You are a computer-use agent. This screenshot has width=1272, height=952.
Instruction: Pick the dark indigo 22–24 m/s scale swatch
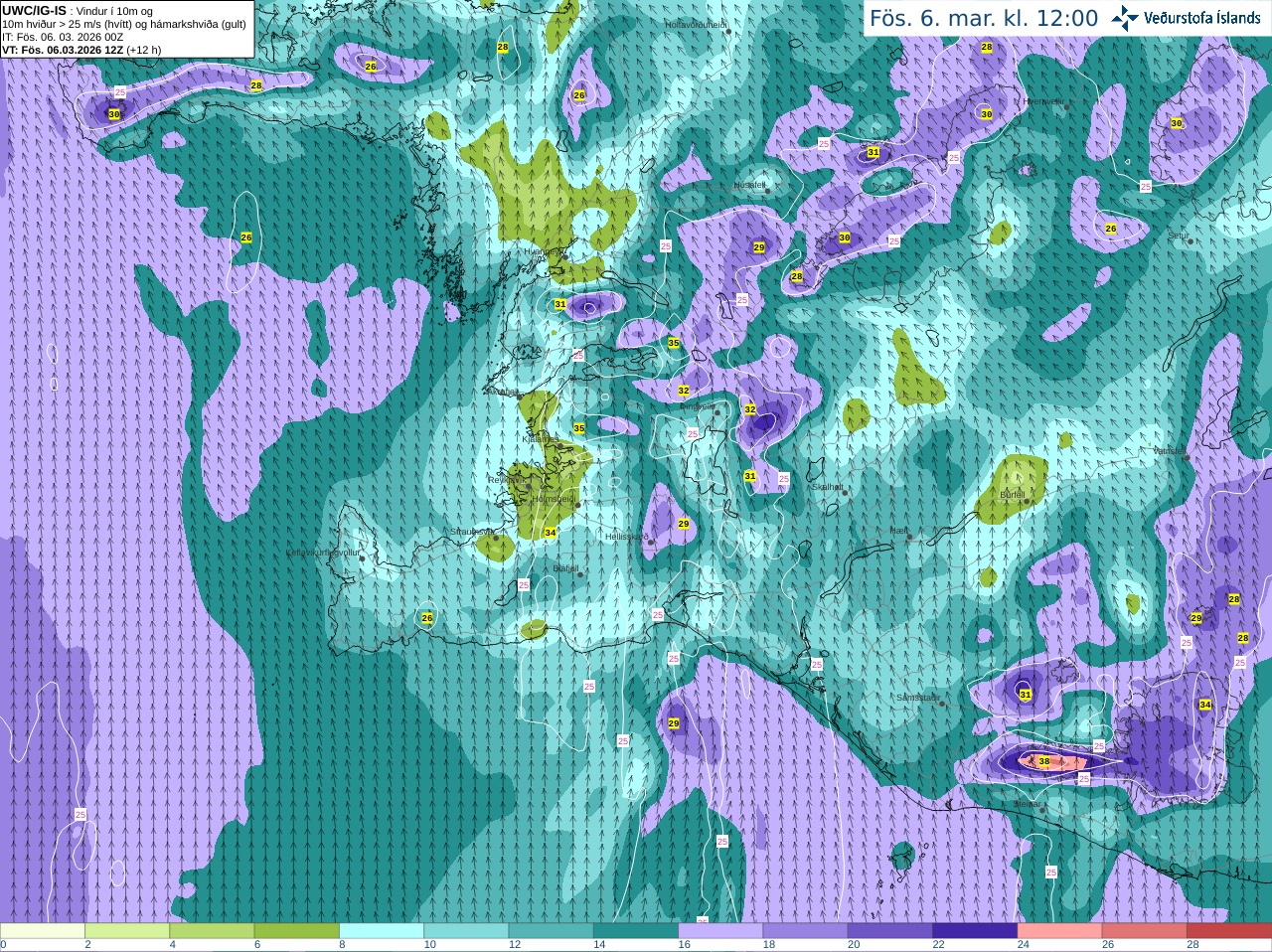(x=975, y=931)
